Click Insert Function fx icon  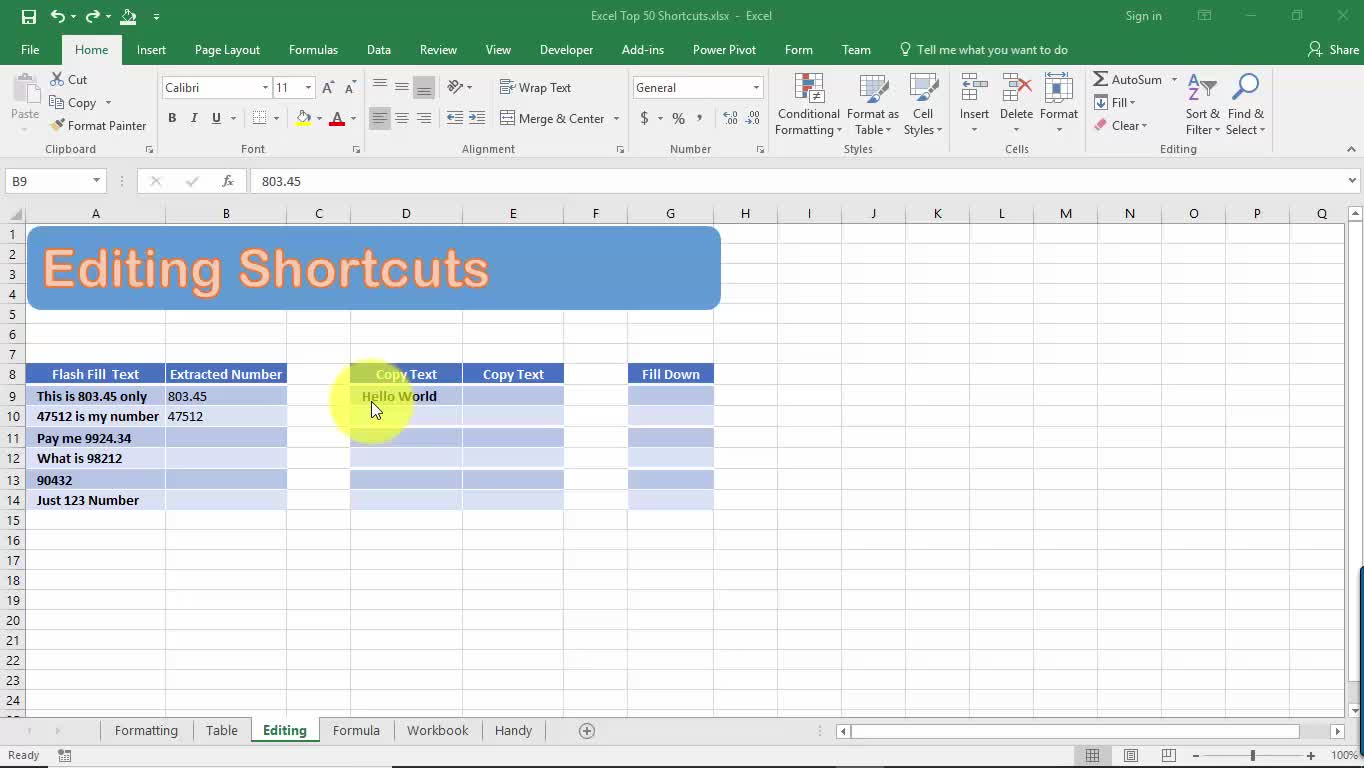click(x=228, y=181)
